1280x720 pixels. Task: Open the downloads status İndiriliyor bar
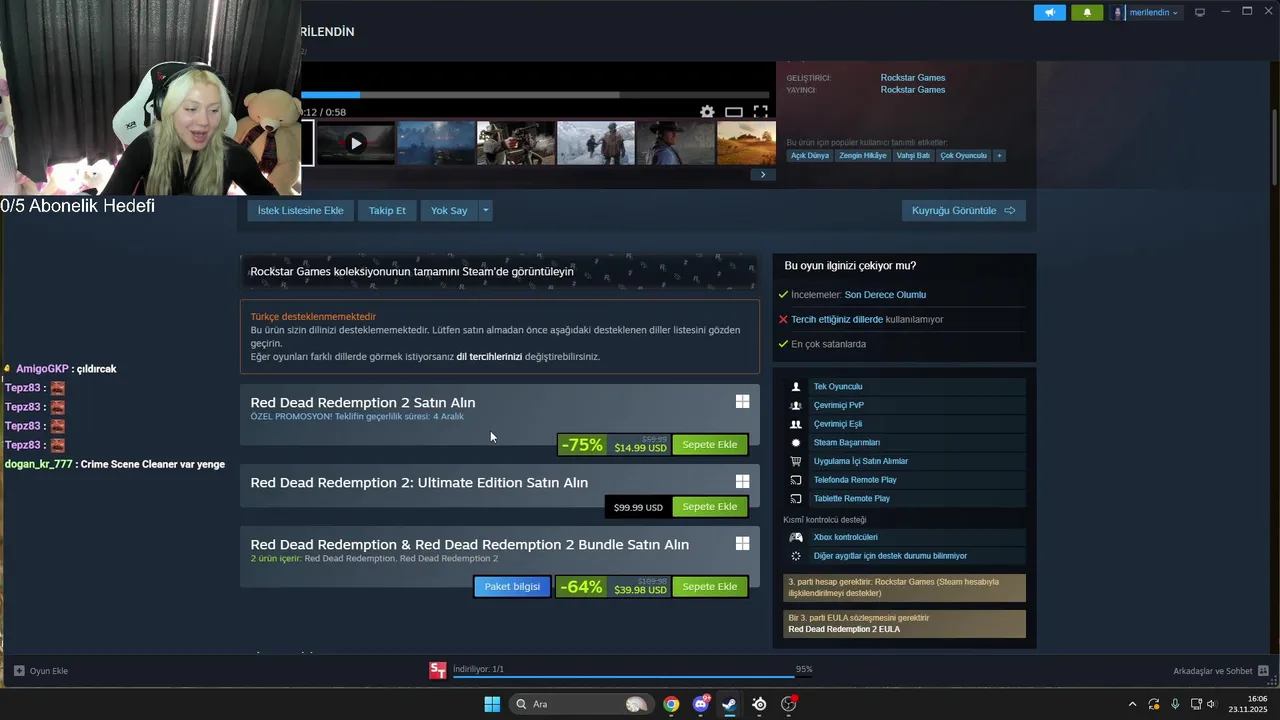point(632,671)
